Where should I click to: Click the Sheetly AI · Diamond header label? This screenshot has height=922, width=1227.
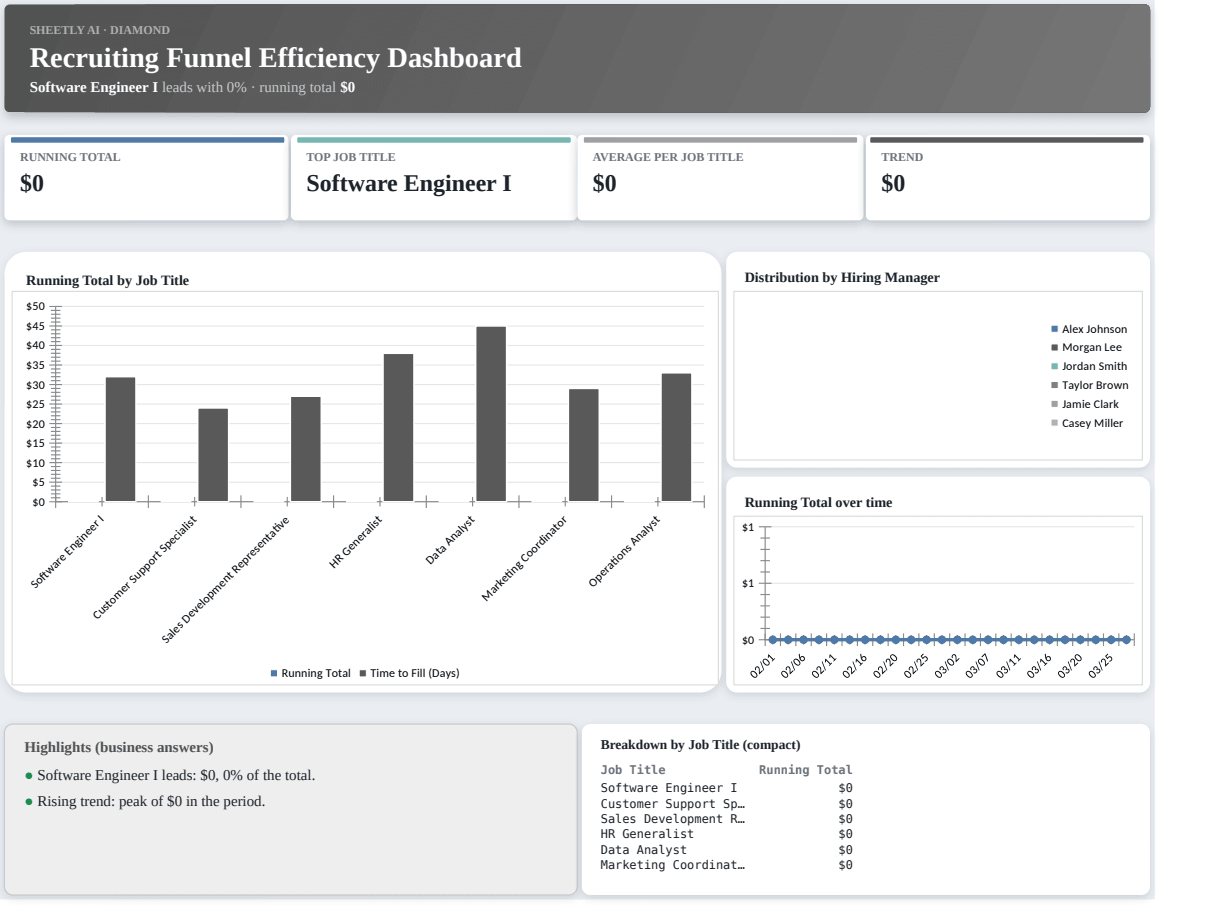click(x=100, y=30)
